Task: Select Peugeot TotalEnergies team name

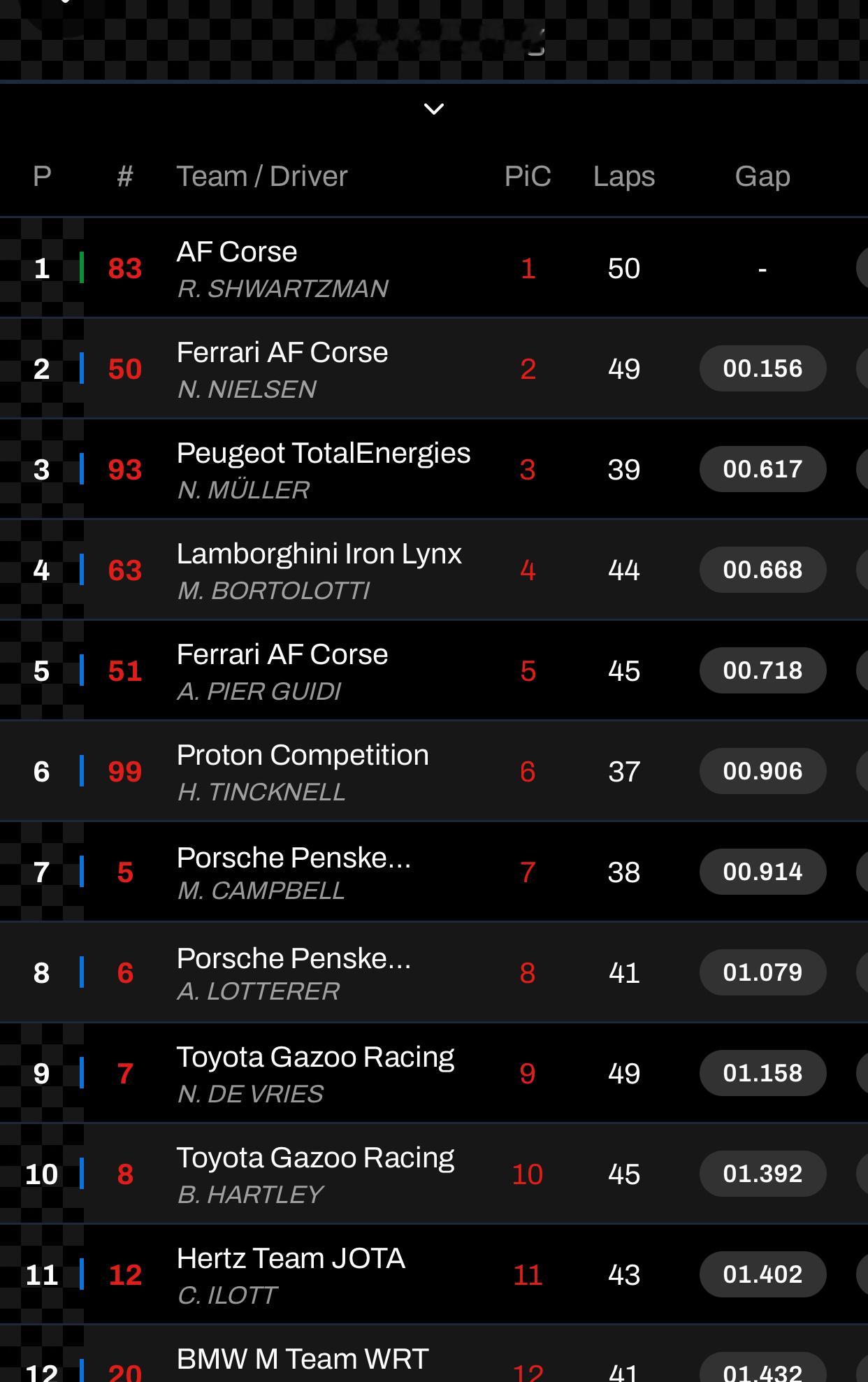Action: 324,453
